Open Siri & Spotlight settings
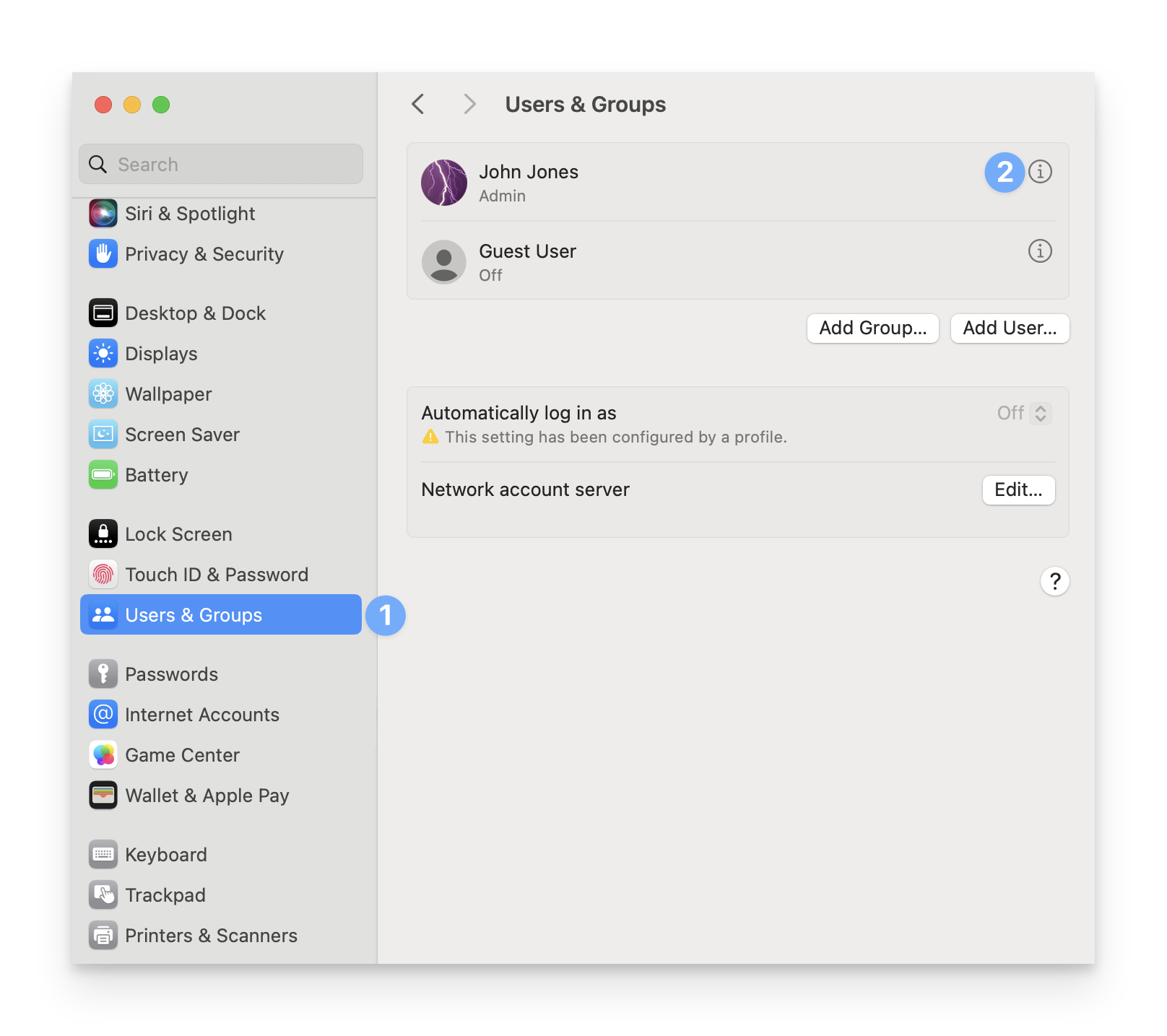Viewport: 1167px width, 1036px height. [190, 213]
